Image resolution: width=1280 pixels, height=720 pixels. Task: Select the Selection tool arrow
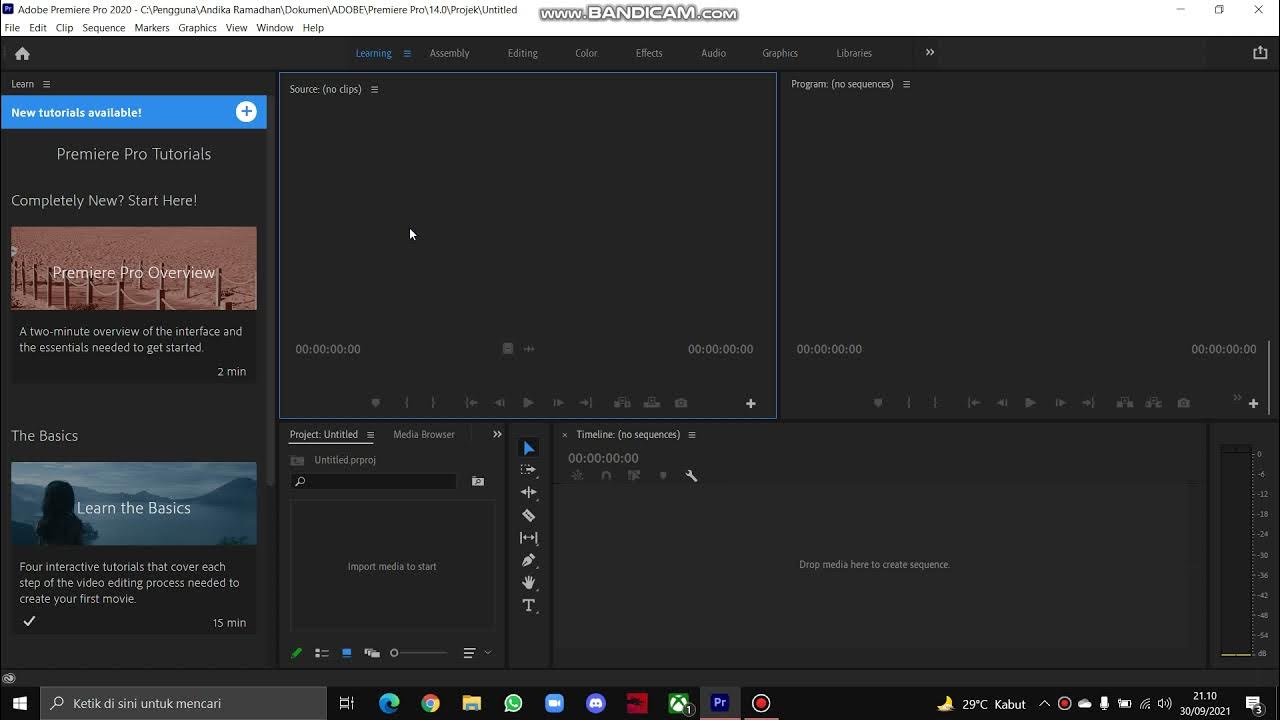click(529, 448)
